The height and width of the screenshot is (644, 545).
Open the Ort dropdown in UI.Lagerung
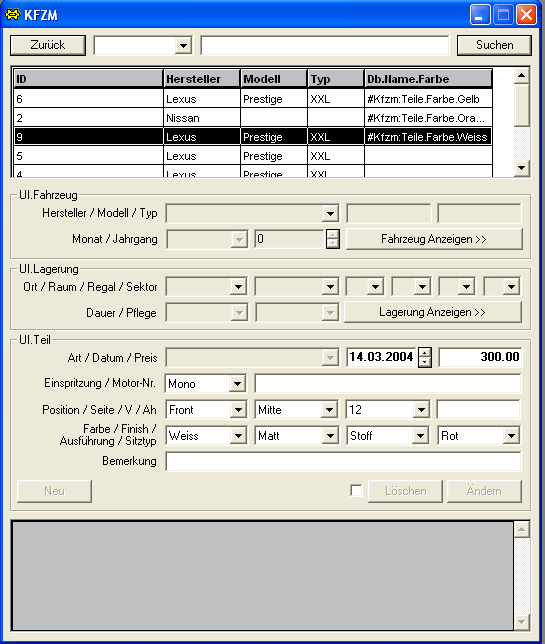pos(238,287)
